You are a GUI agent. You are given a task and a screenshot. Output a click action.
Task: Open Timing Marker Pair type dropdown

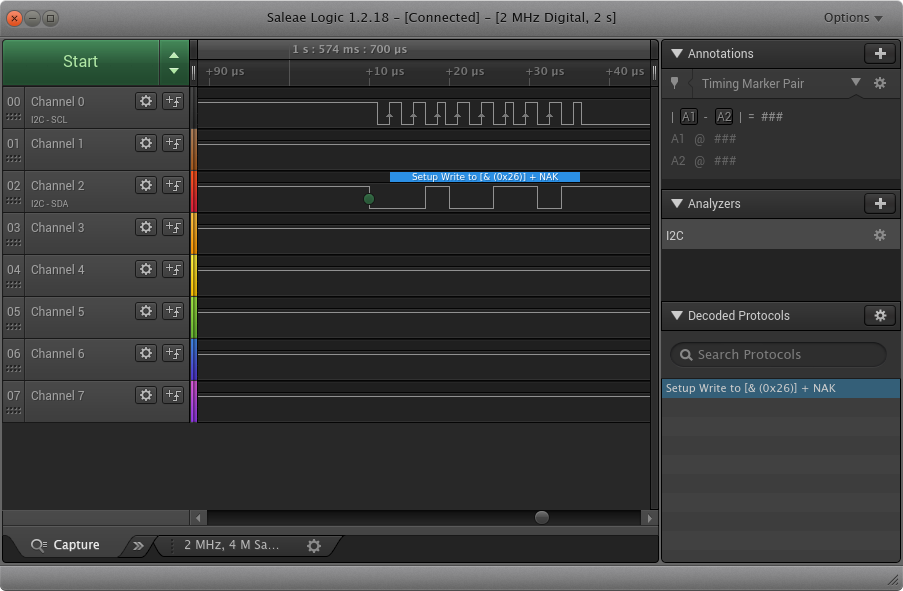click(856, 82)
